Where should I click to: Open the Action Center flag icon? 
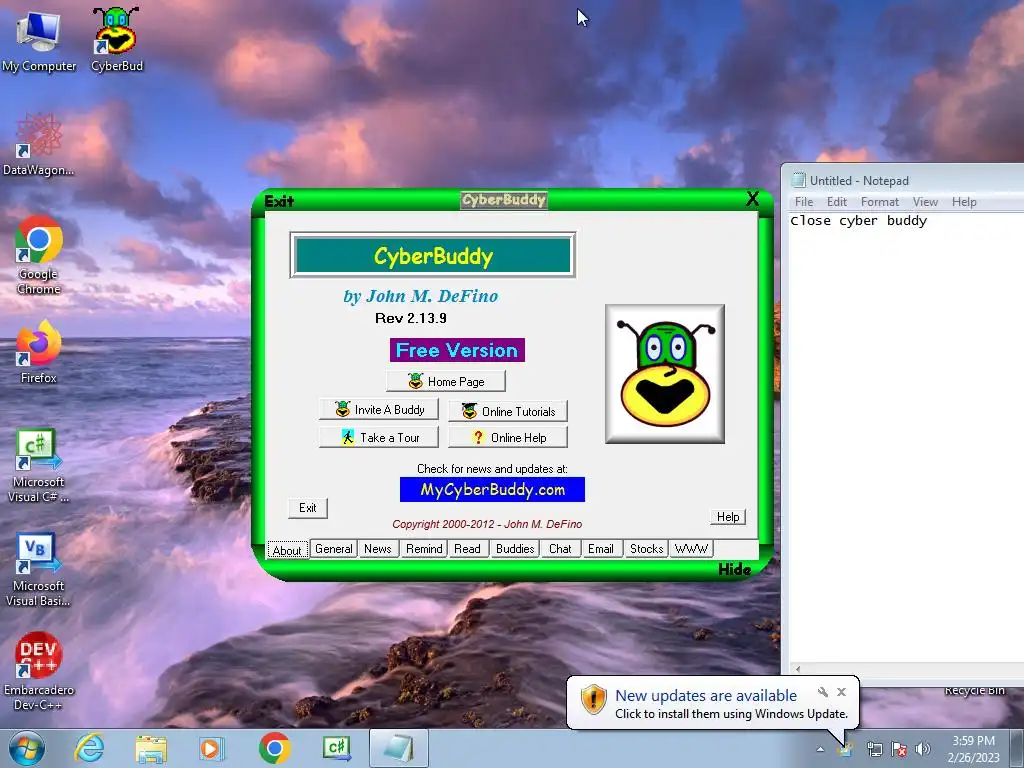(899, 749)
